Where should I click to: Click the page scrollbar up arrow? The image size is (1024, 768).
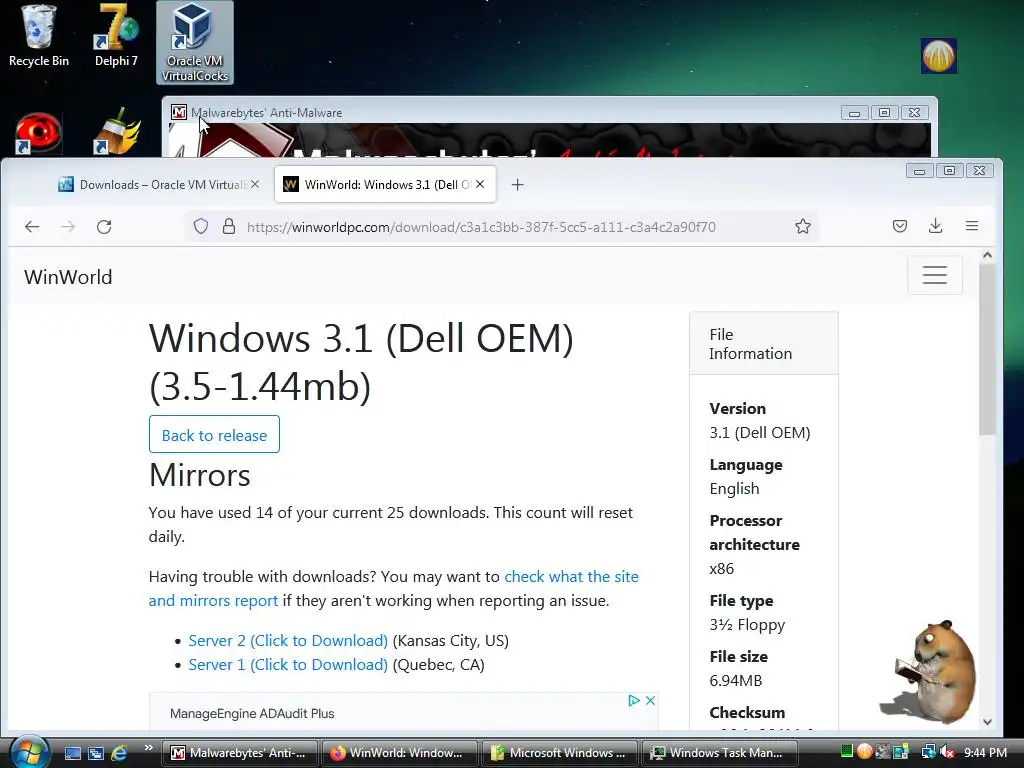987,256
